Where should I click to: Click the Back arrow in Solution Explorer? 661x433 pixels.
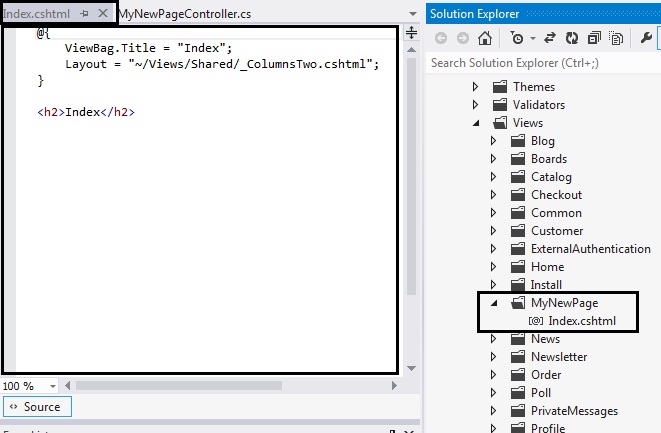(x=440, y=38)
